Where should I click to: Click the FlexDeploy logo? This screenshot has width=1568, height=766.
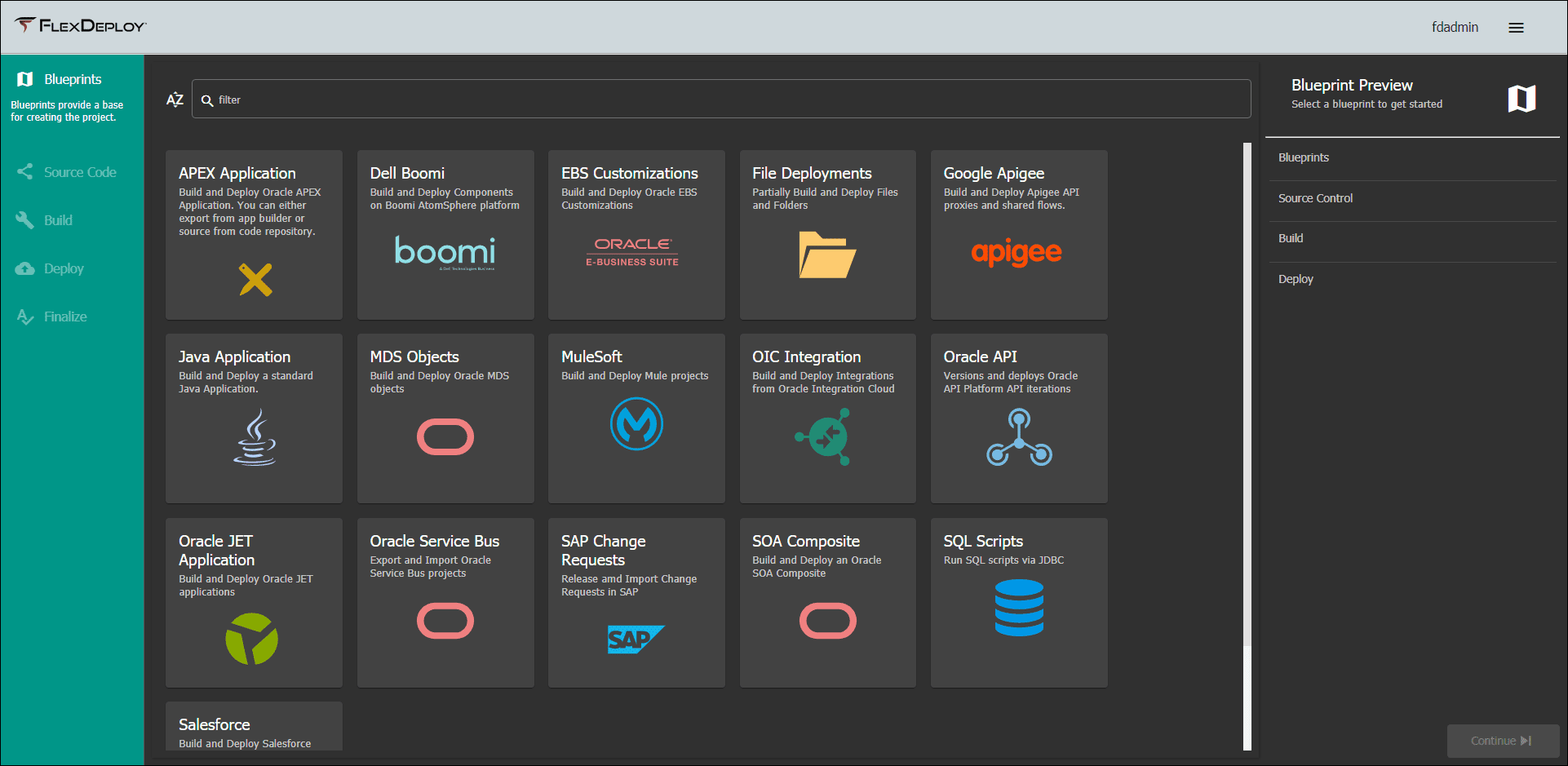pyautogui.click(x=80, y=25)
